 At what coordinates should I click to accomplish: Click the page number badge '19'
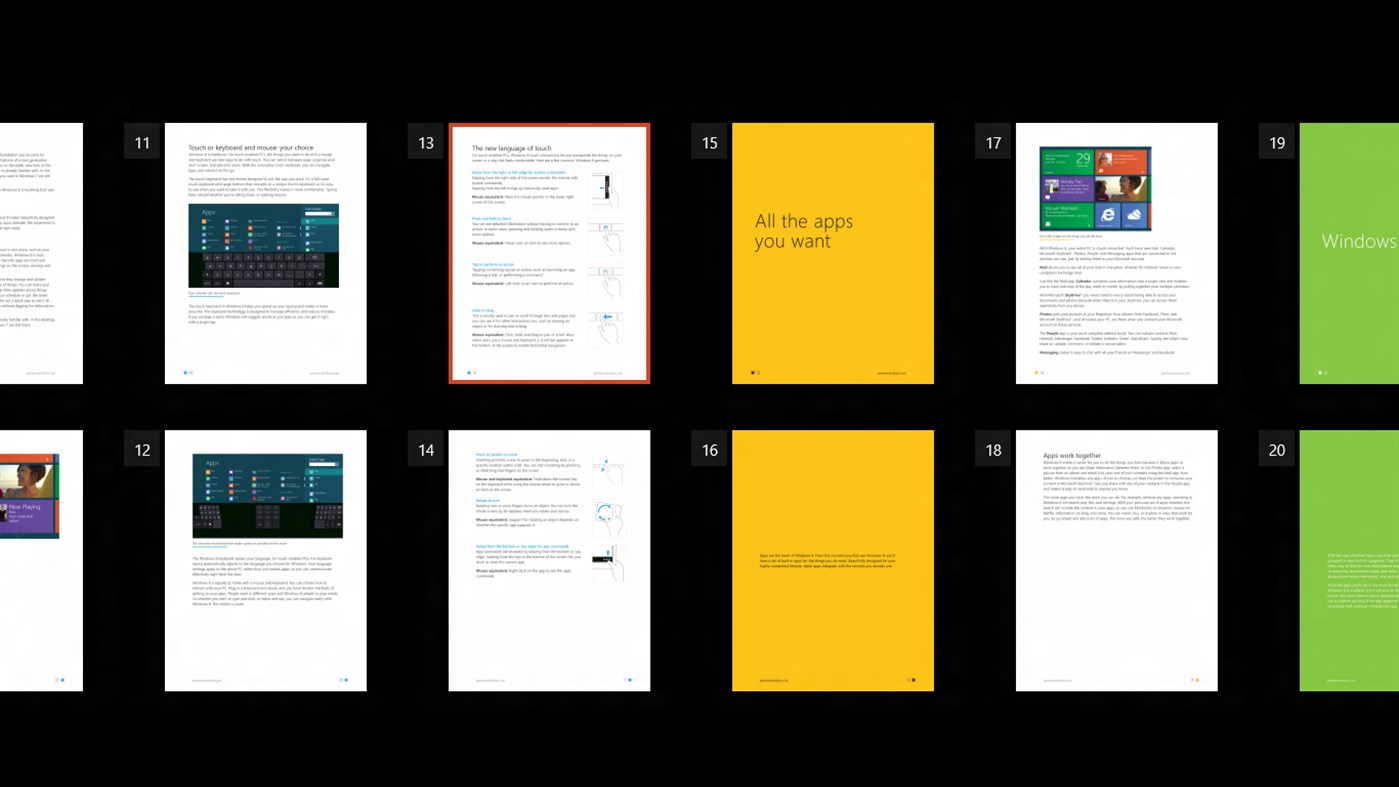click(1275, 142)
